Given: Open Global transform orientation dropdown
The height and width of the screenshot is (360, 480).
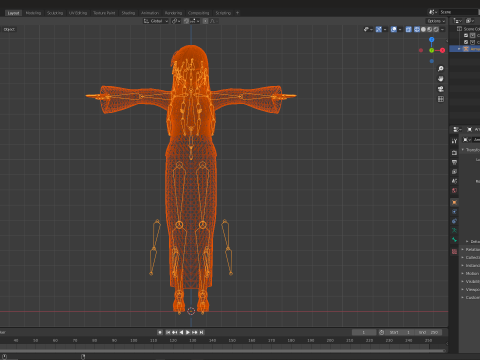Looking at the screenshot, I should [156, 21].
